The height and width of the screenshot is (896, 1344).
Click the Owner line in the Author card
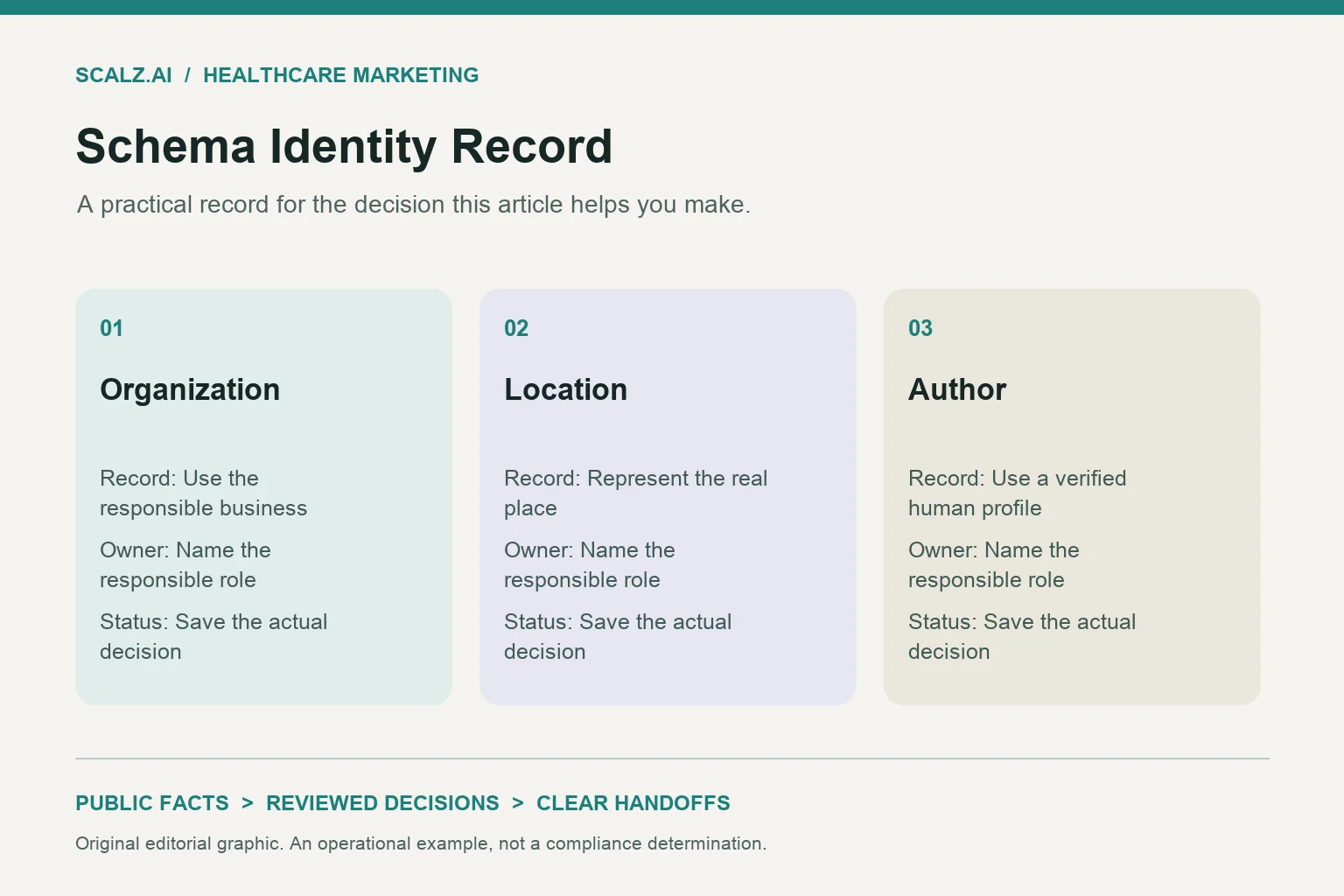[x=994, y=565]
